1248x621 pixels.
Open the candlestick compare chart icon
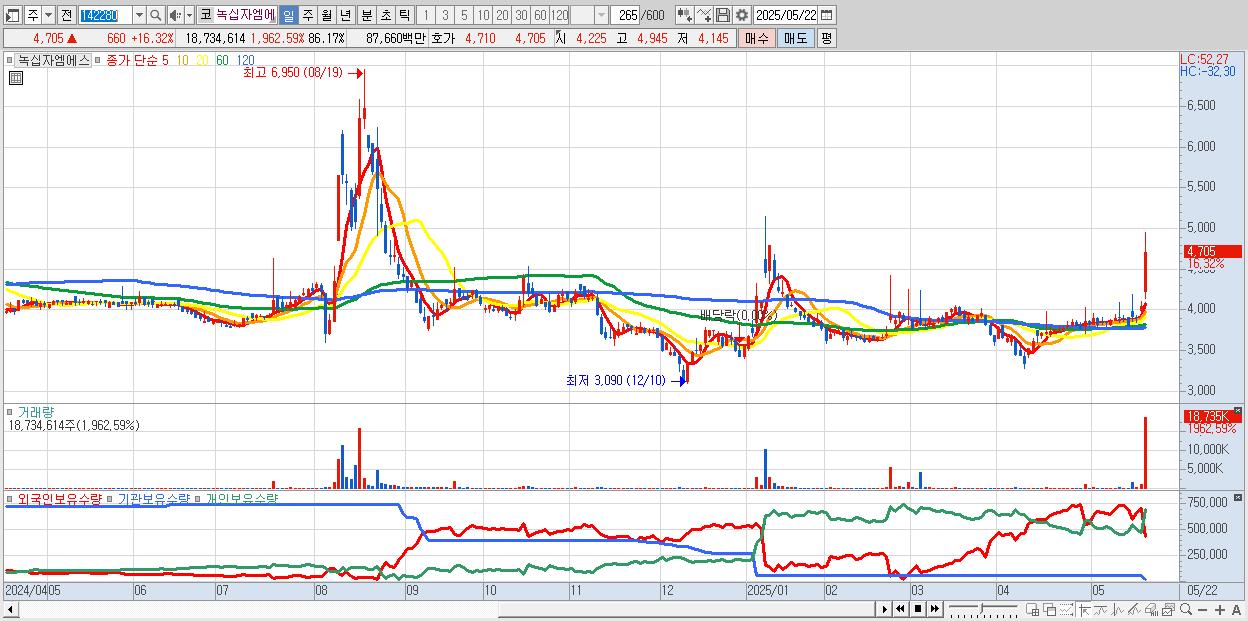(685, 15)
